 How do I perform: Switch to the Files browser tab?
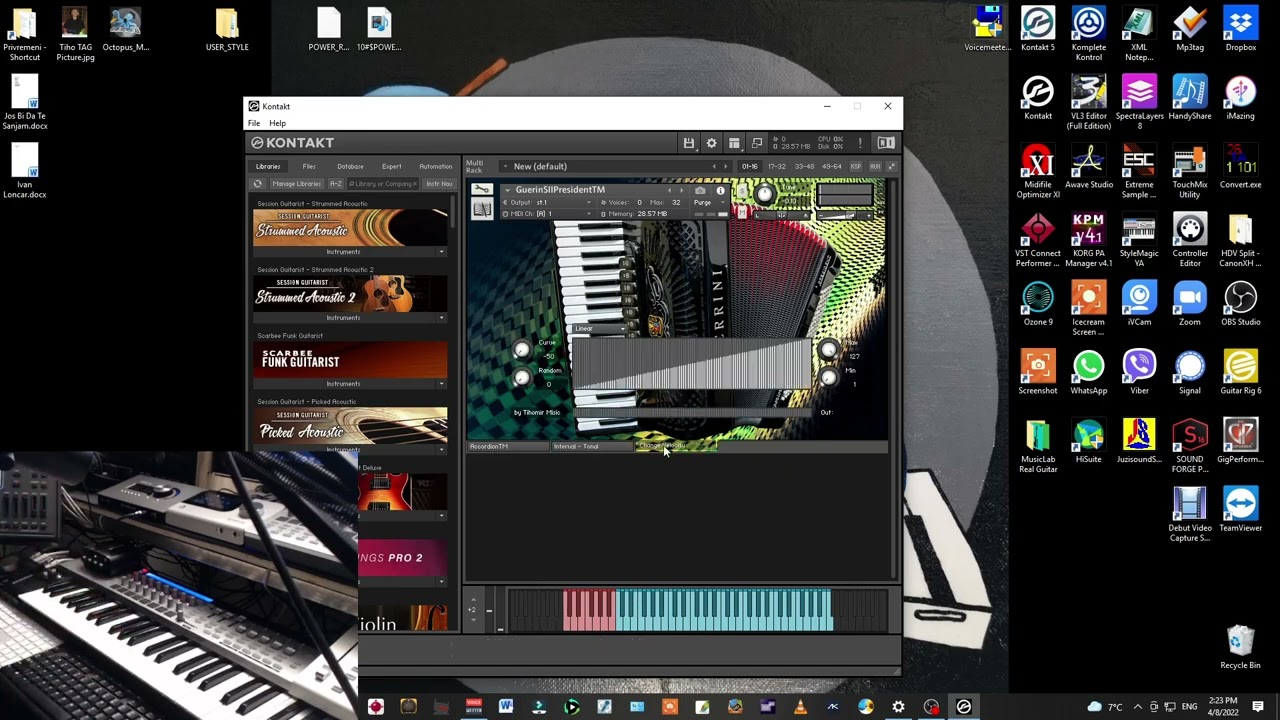coord(309,166)
